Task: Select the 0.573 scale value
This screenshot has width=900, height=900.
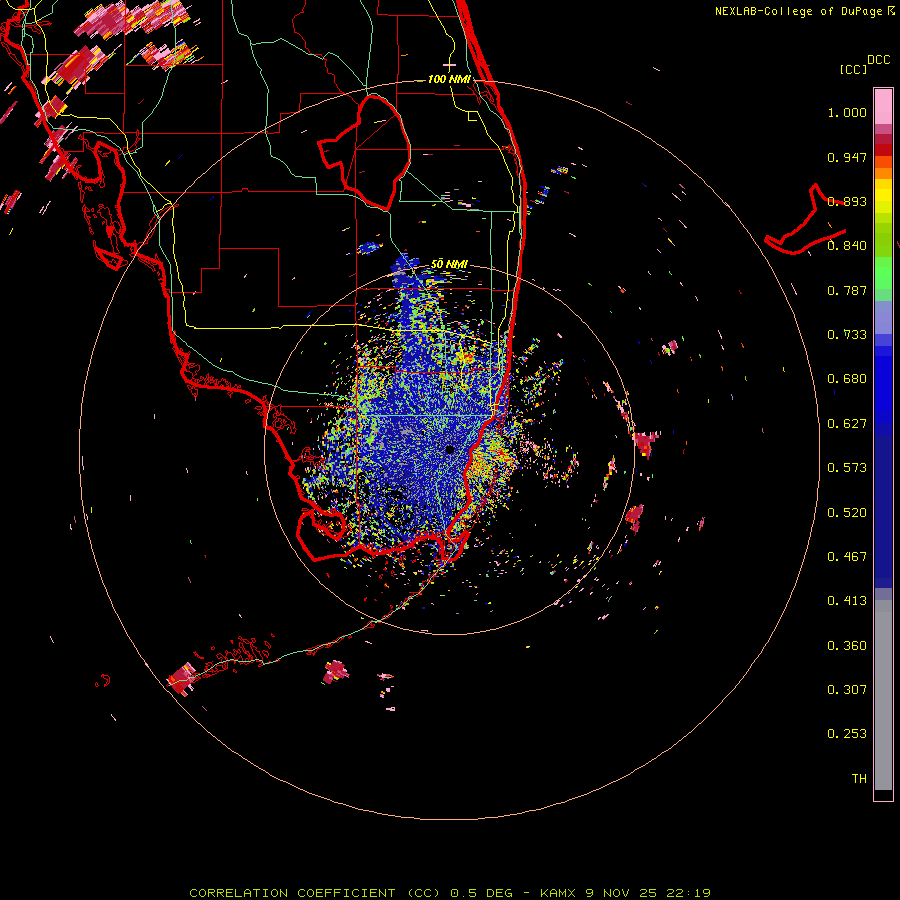Action: click(847, 468)
